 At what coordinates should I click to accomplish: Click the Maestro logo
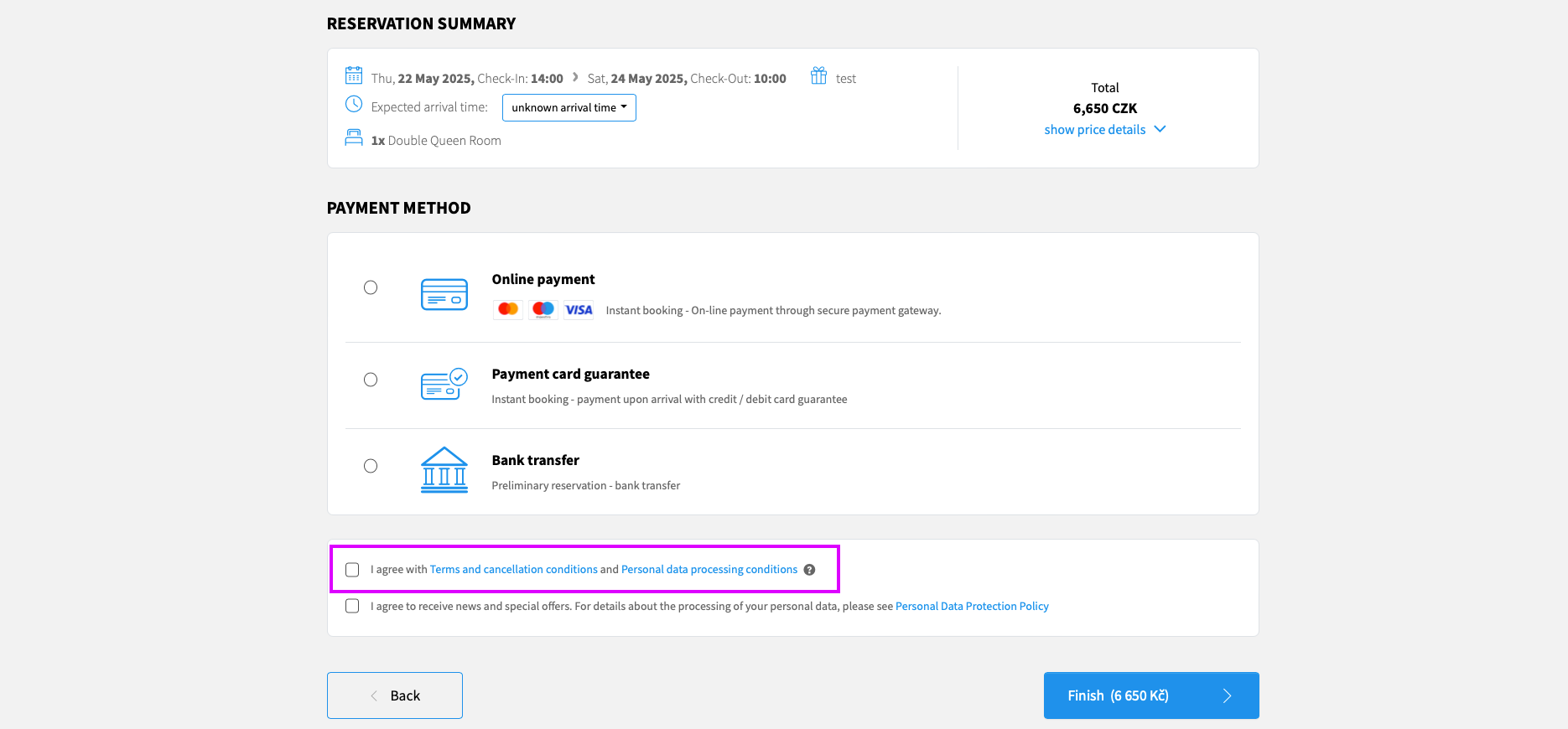pos(543,309)
